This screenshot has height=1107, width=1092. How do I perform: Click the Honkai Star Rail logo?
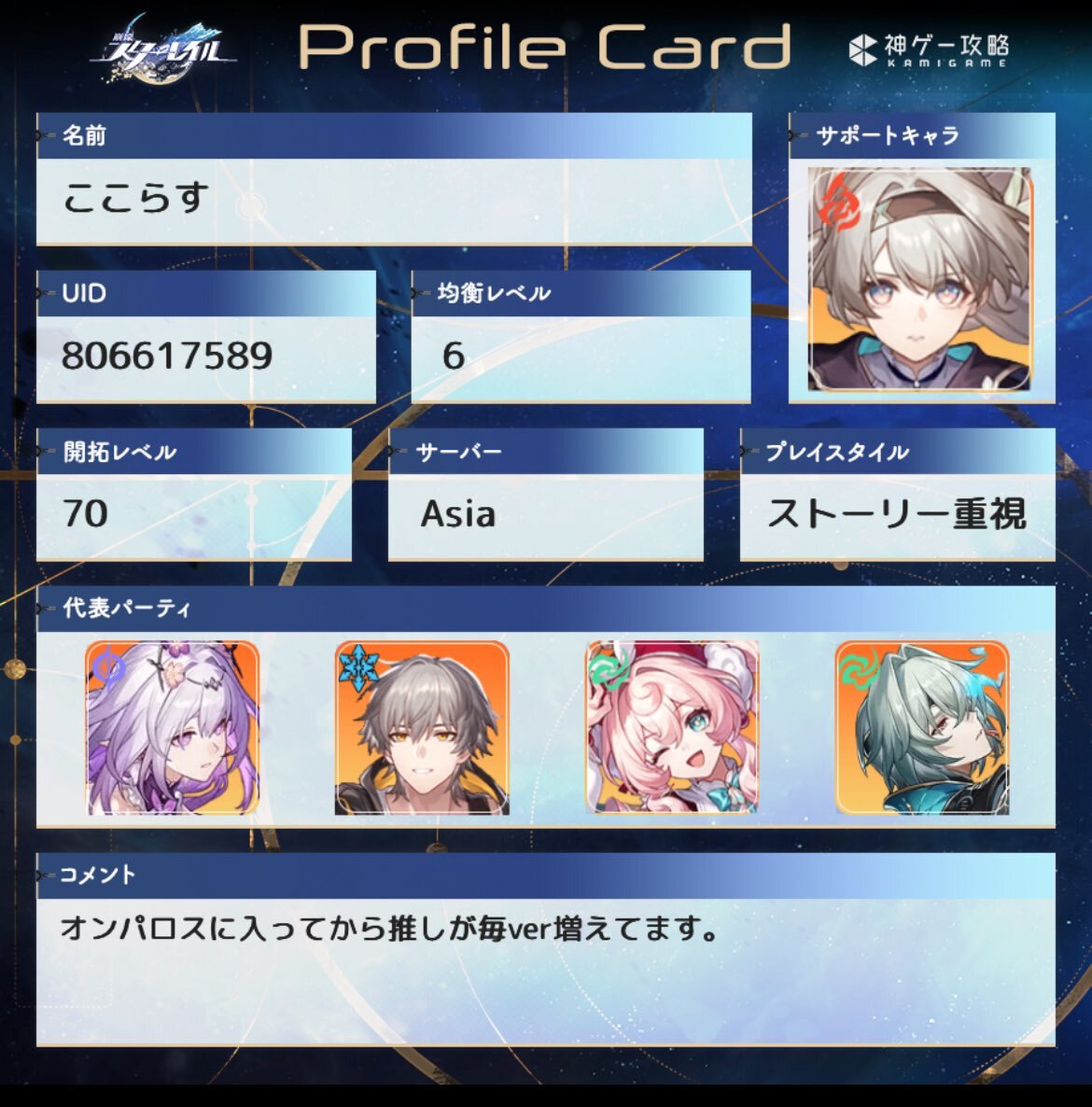pyautogui.click(x=164, y=49)
